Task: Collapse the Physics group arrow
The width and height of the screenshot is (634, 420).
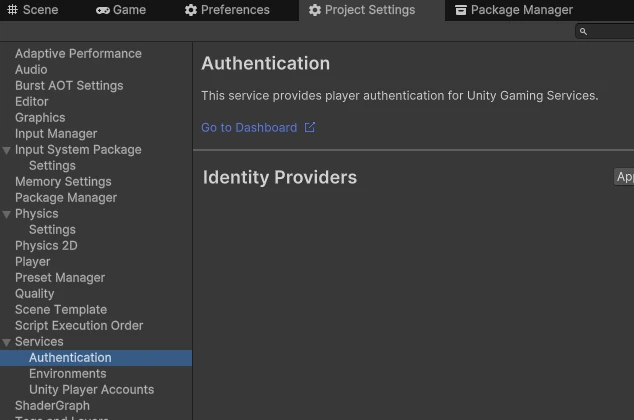Action: click(6, 215)
